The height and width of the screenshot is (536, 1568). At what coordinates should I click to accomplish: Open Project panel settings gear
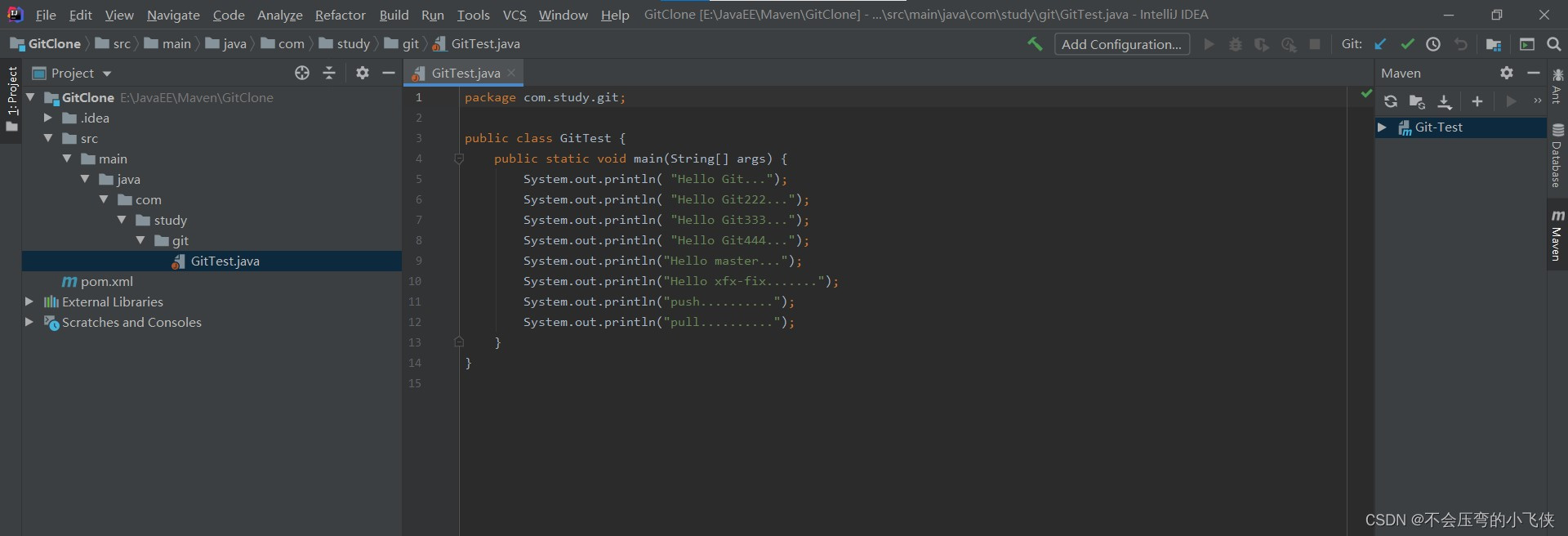pyautogui.click(x=363, y=73)
